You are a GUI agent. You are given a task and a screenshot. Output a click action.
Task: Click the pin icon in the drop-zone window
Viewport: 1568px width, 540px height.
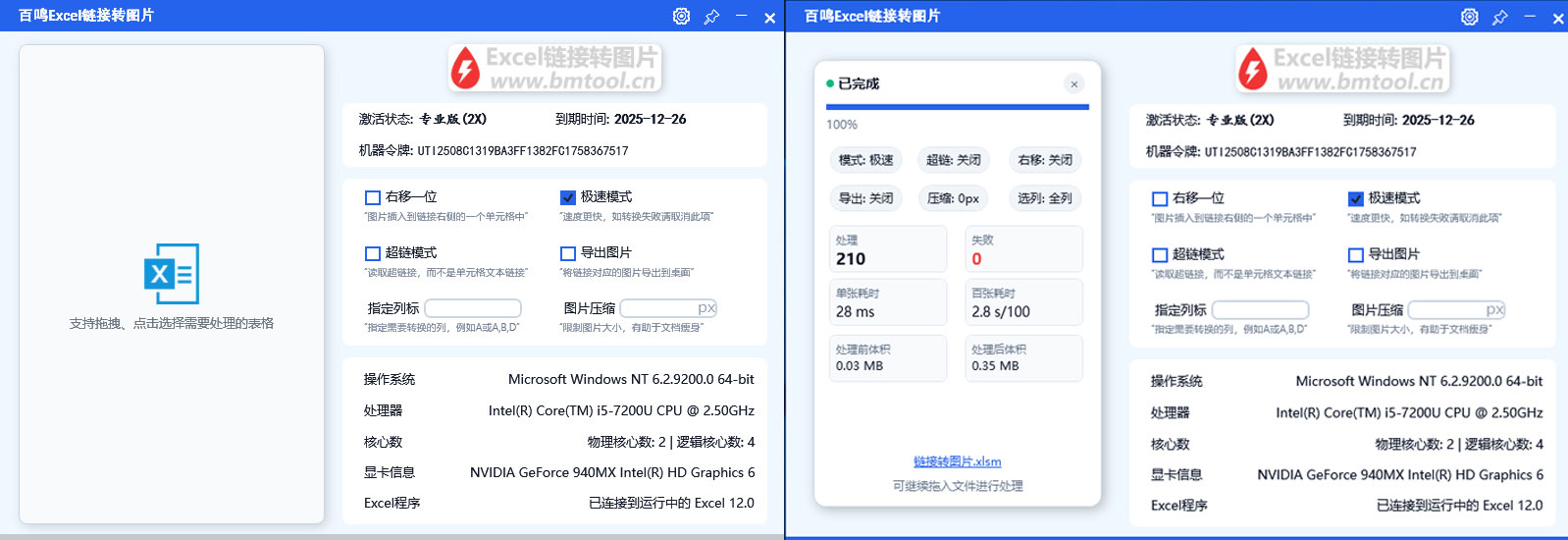pyautogui.click(x=711, y=17)
